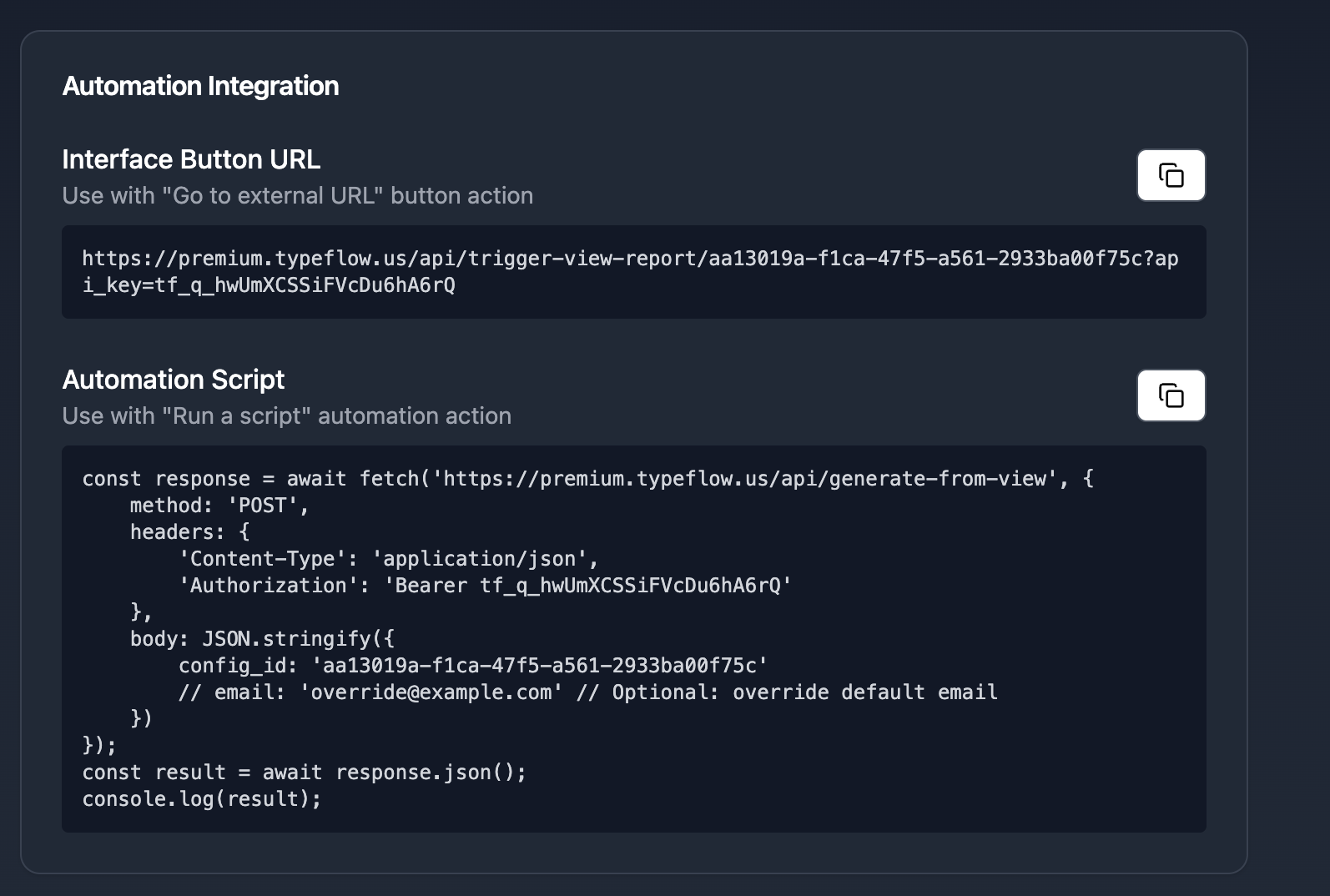Click the 'Automation Integration' heading
The height and width of the screenshot is (896, 1330).
point(200,86)
